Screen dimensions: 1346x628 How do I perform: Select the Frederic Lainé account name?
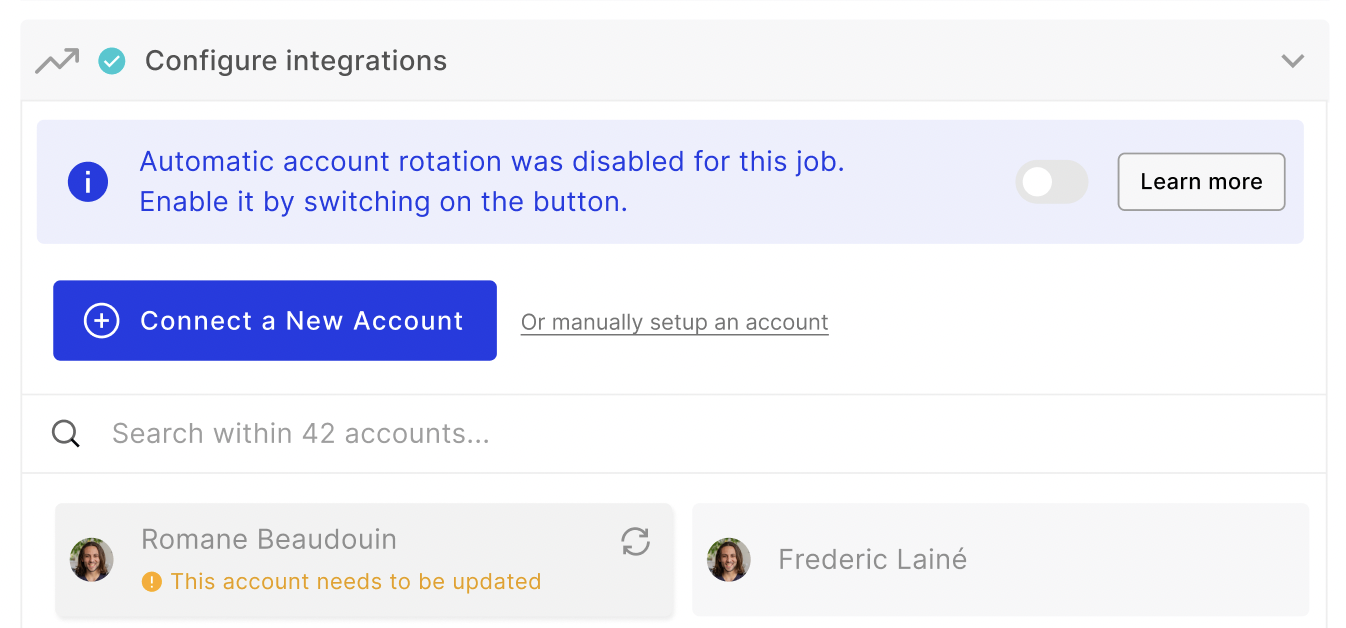(873, 560)
